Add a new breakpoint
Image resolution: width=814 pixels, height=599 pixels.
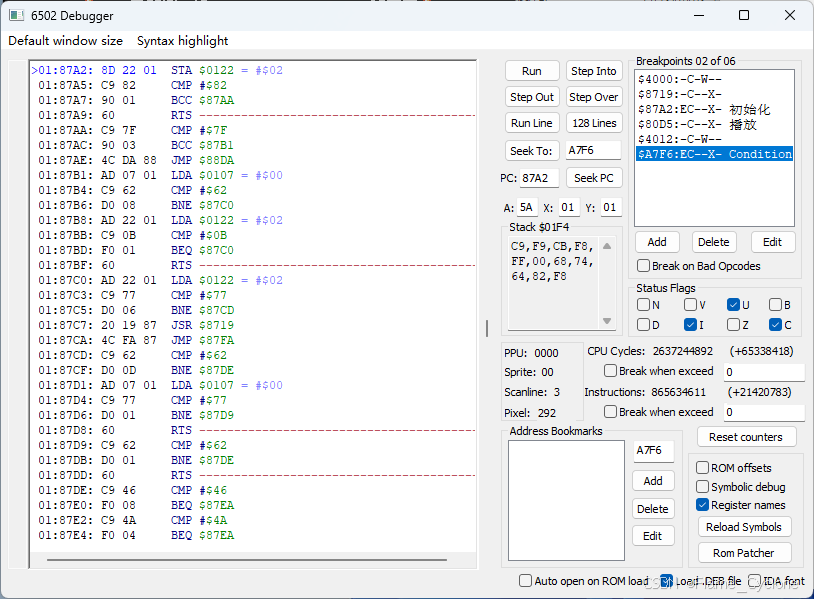tap(657, 242)
